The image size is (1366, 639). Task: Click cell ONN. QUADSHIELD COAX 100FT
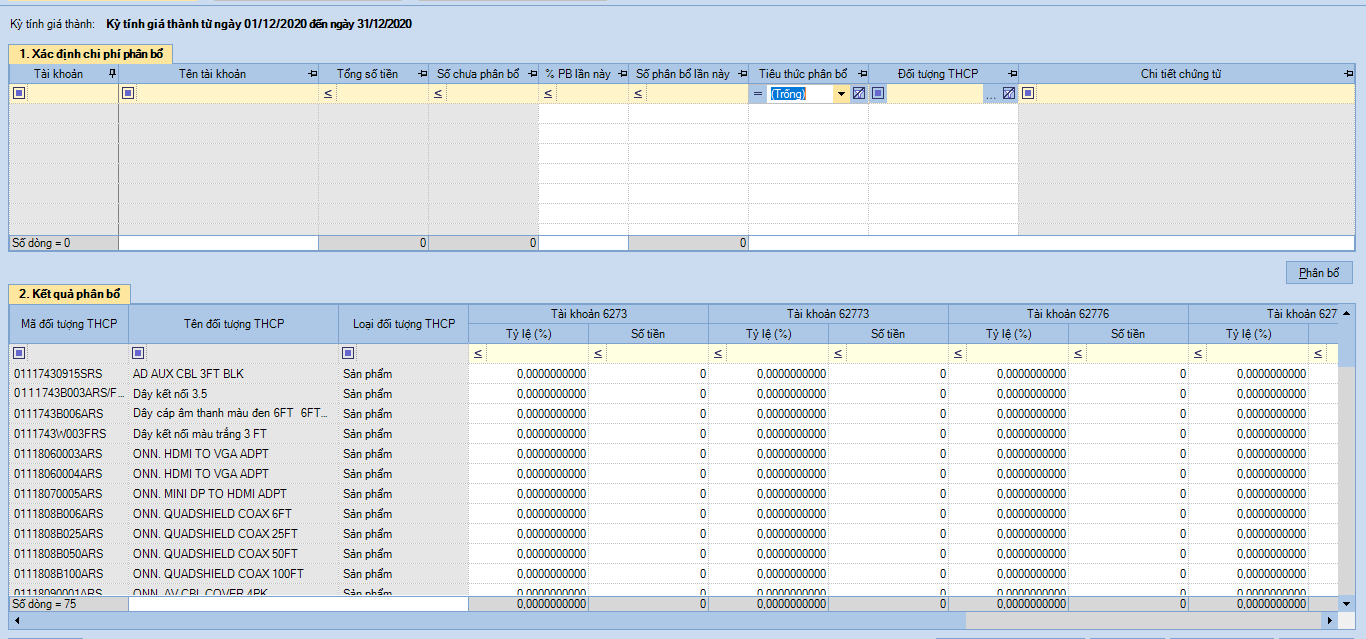click(x=233, y=574)
